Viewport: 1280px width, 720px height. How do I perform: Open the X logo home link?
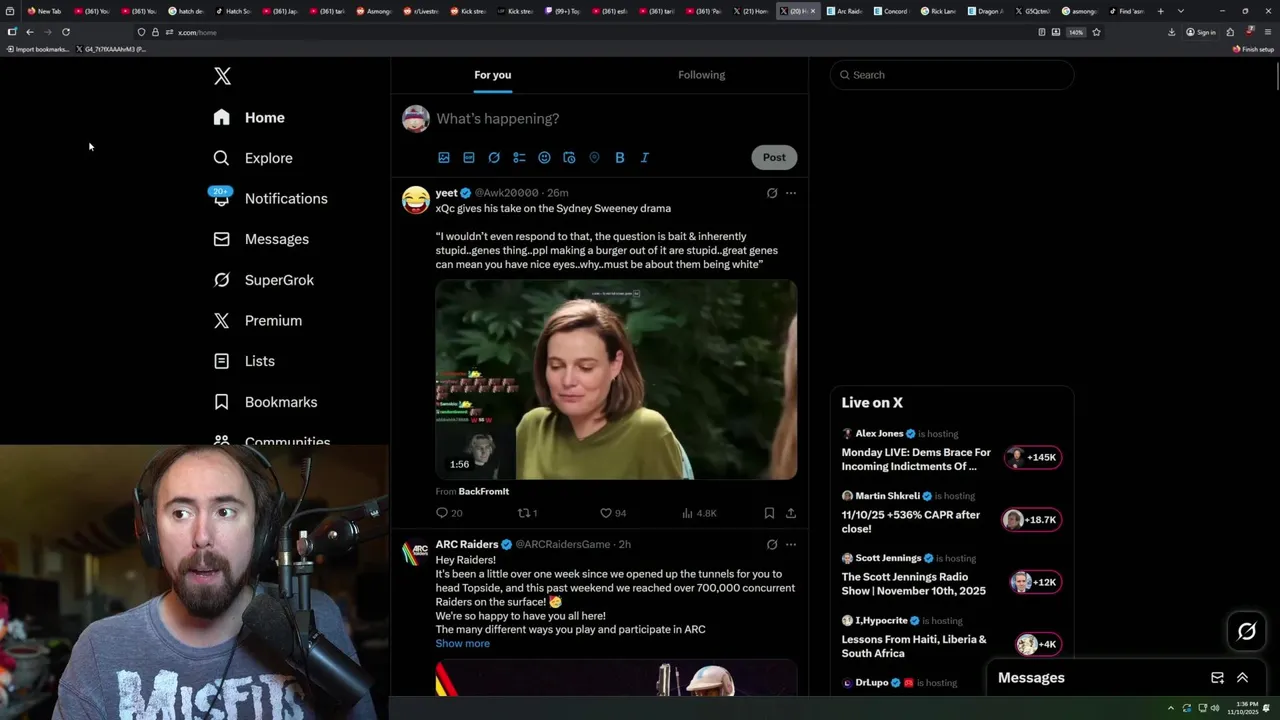click(222, 76)
